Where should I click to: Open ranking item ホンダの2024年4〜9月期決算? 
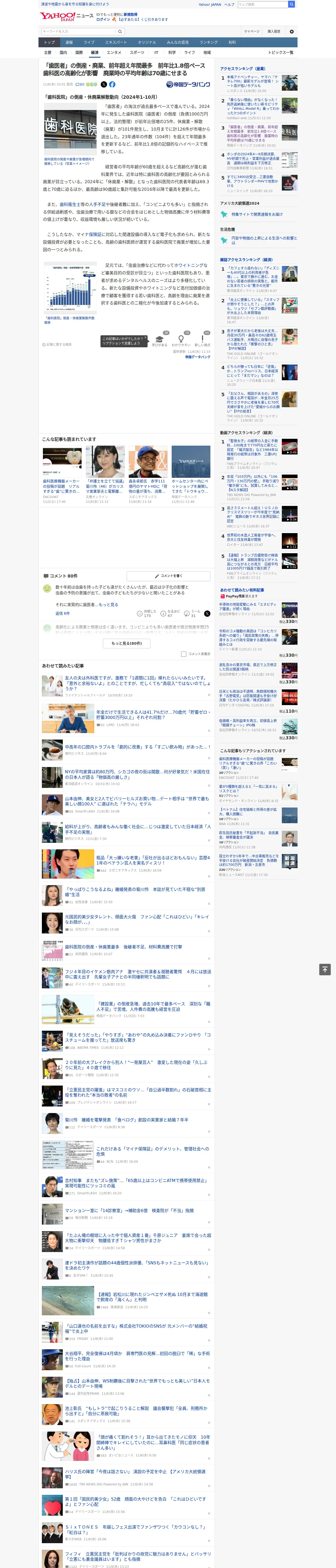point(253,159)
